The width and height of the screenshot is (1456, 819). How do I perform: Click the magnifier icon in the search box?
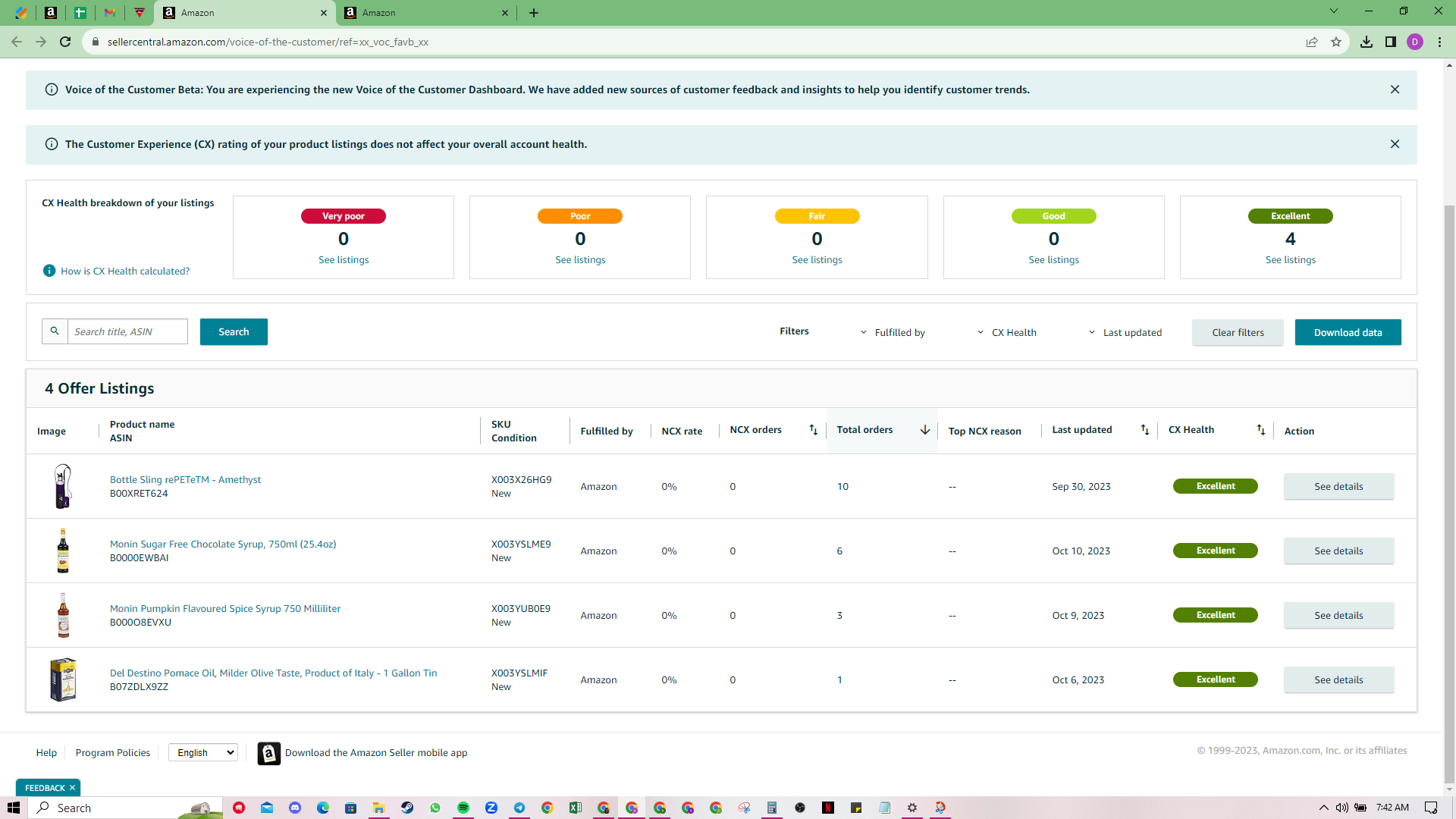(x=55, y=331)
